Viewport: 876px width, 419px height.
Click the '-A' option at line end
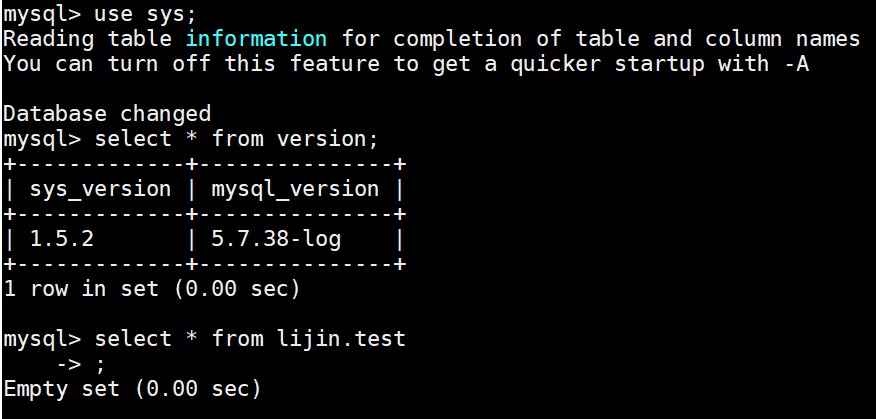(x=796, y=64)
